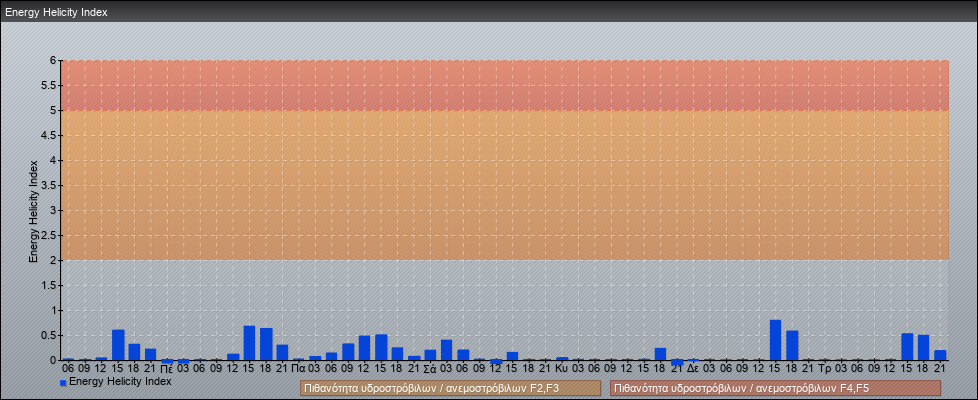Select the bar at 15 after Πε

pos(249,343)
